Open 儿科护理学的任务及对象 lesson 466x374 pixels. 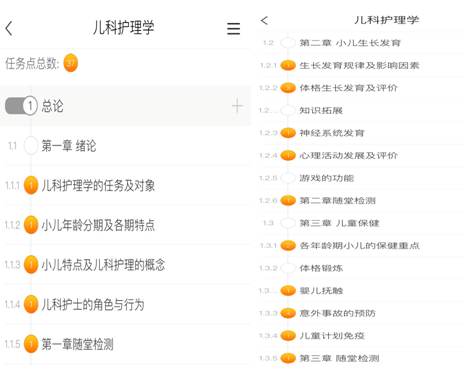(98, 185)
